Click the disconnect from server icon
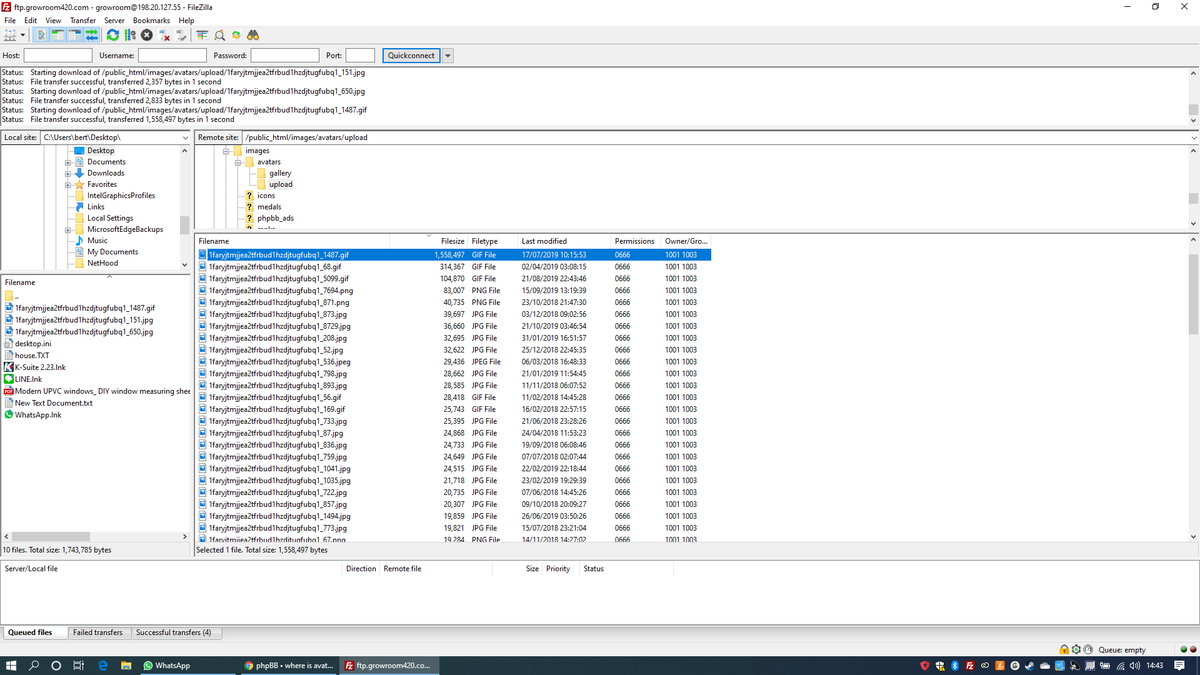 163,34
